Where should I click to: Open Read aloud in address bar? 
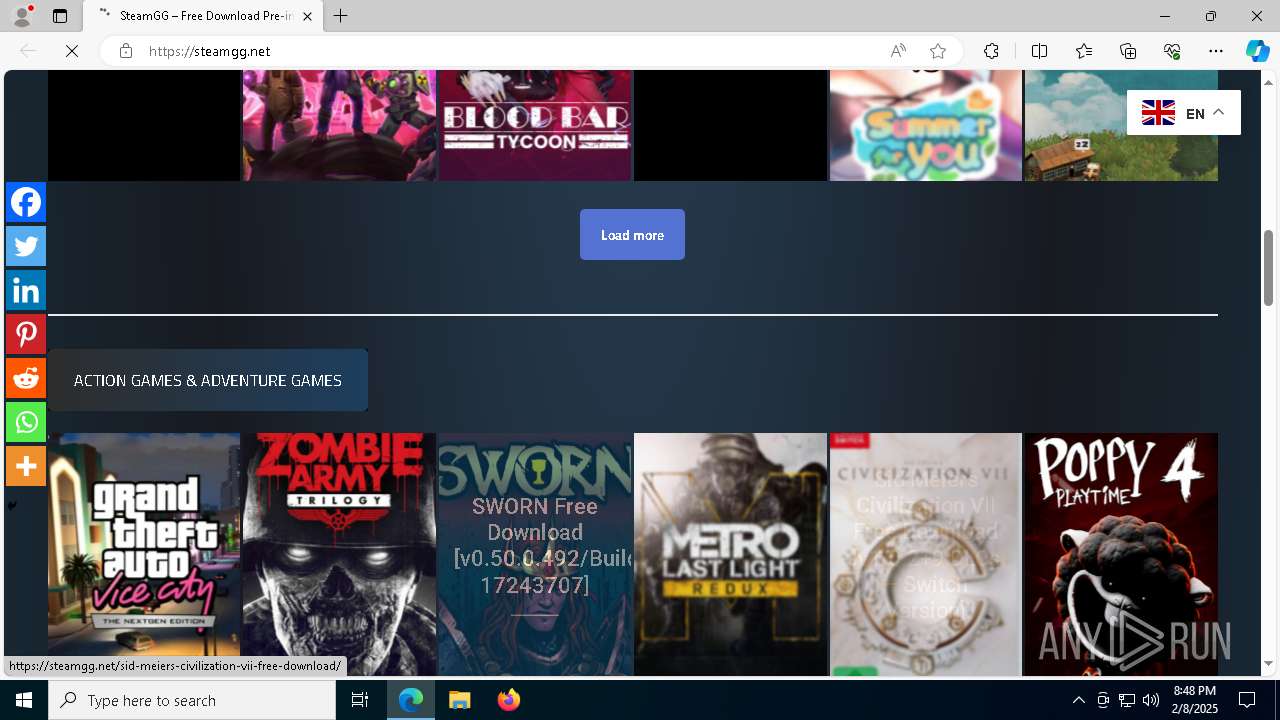898,51
